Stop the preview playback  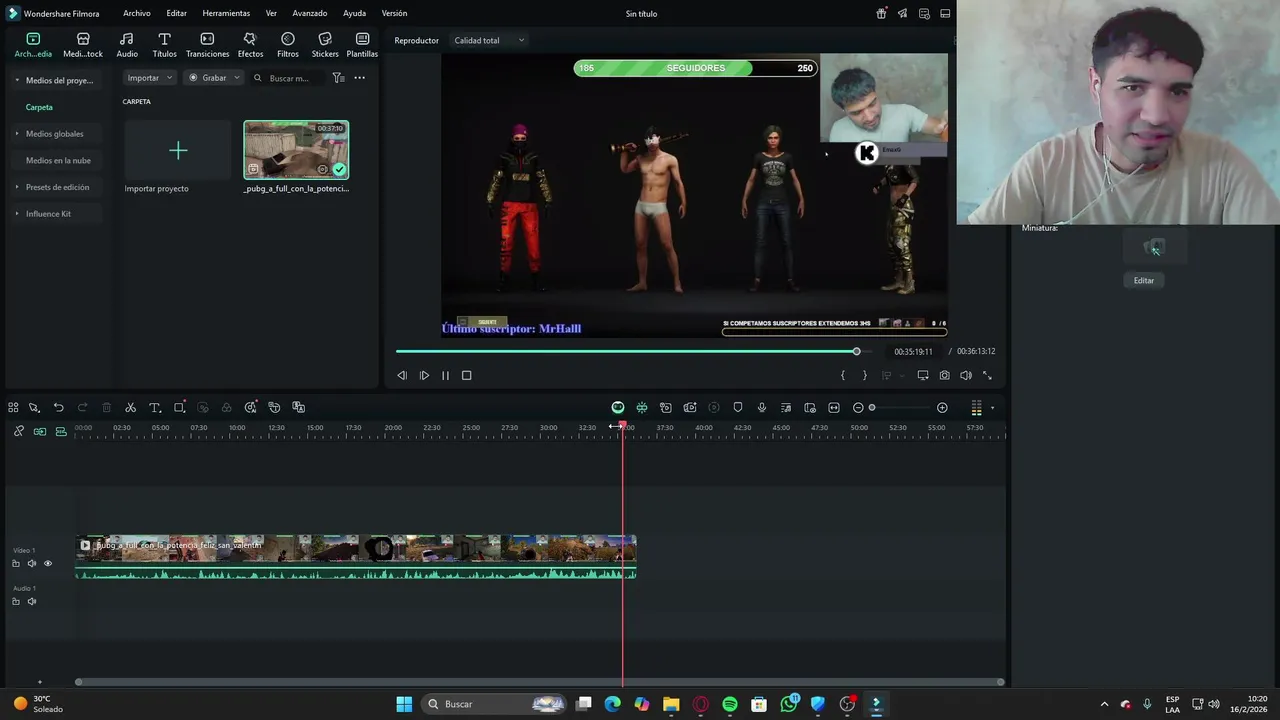tap(466, 376)
